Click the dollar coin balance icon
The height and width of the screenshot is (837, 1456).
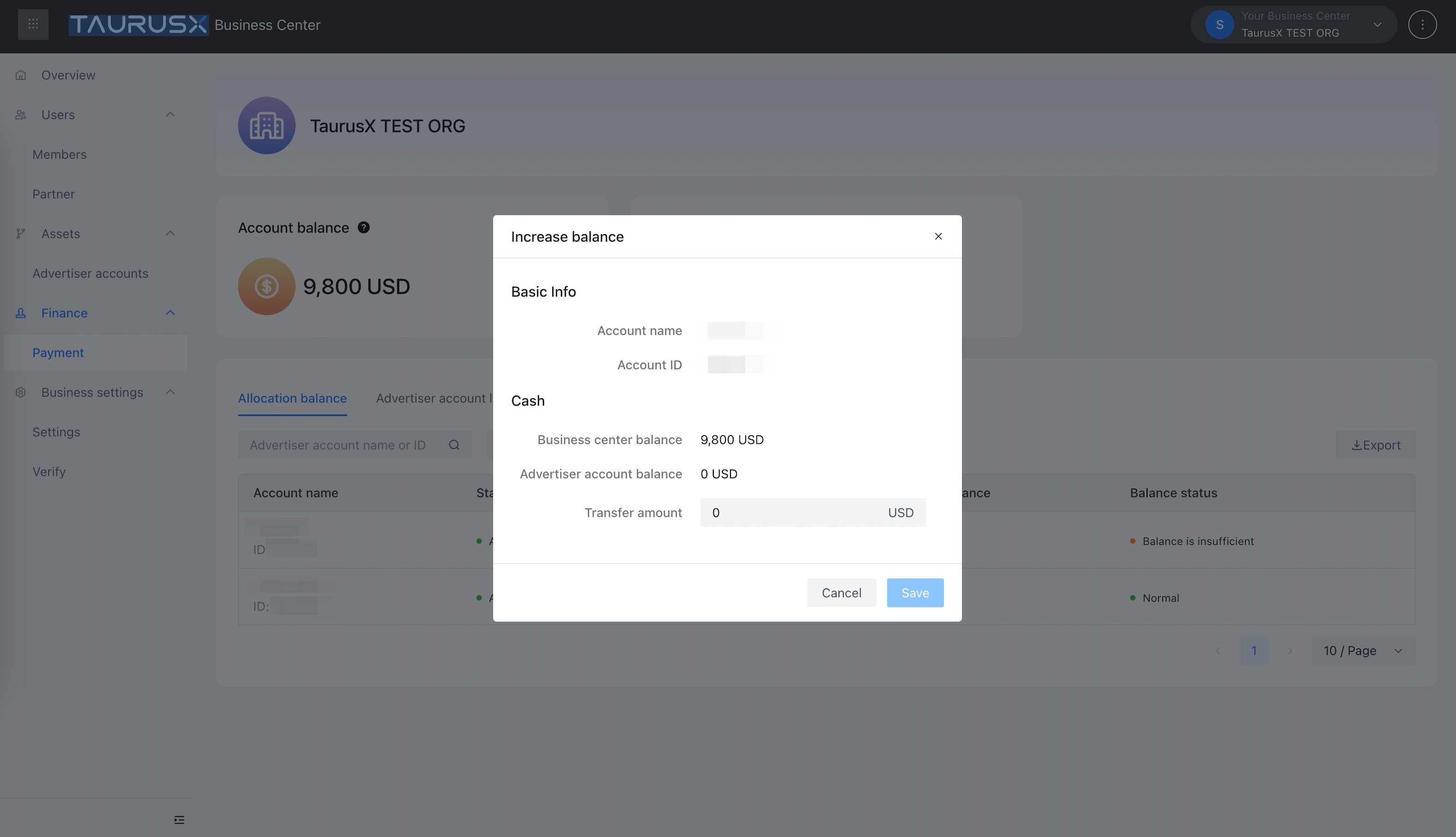click(x=267, y=286)
